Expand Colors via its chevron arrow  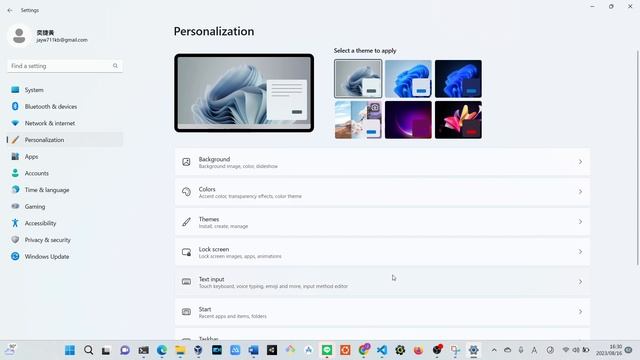[x=580, y=192]
